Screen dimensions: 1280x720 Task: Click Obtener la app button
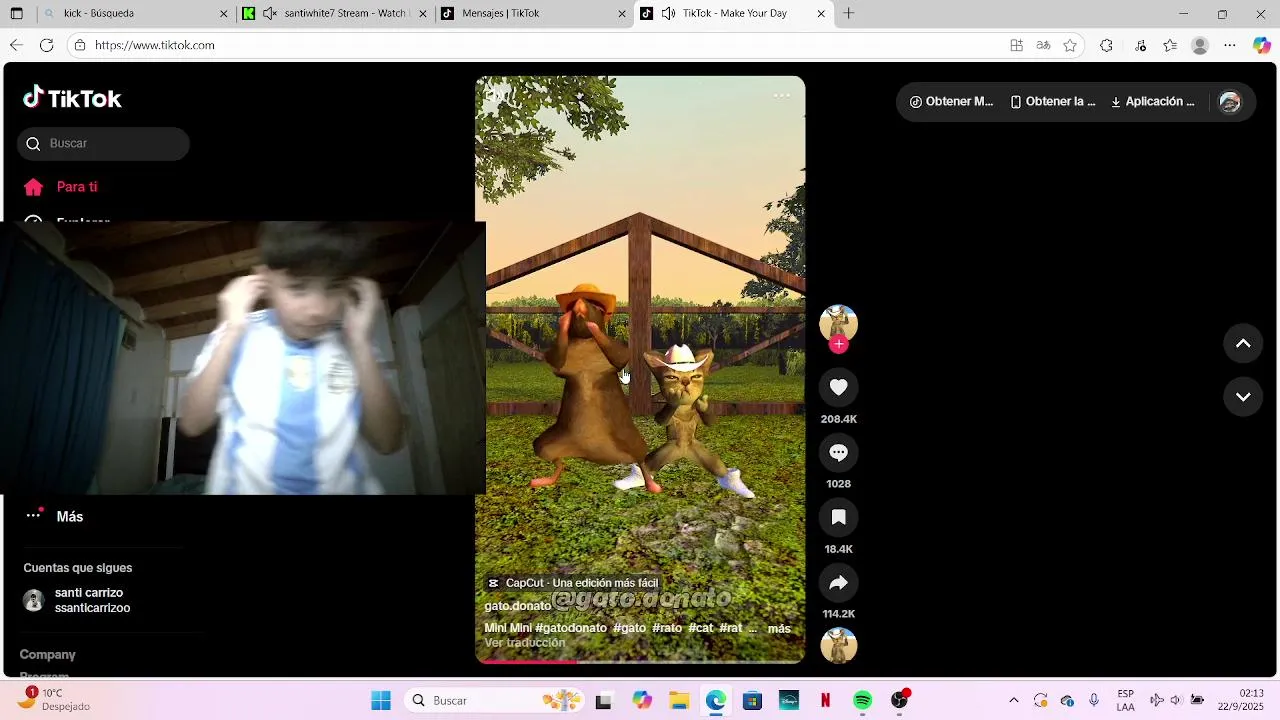1053,102
